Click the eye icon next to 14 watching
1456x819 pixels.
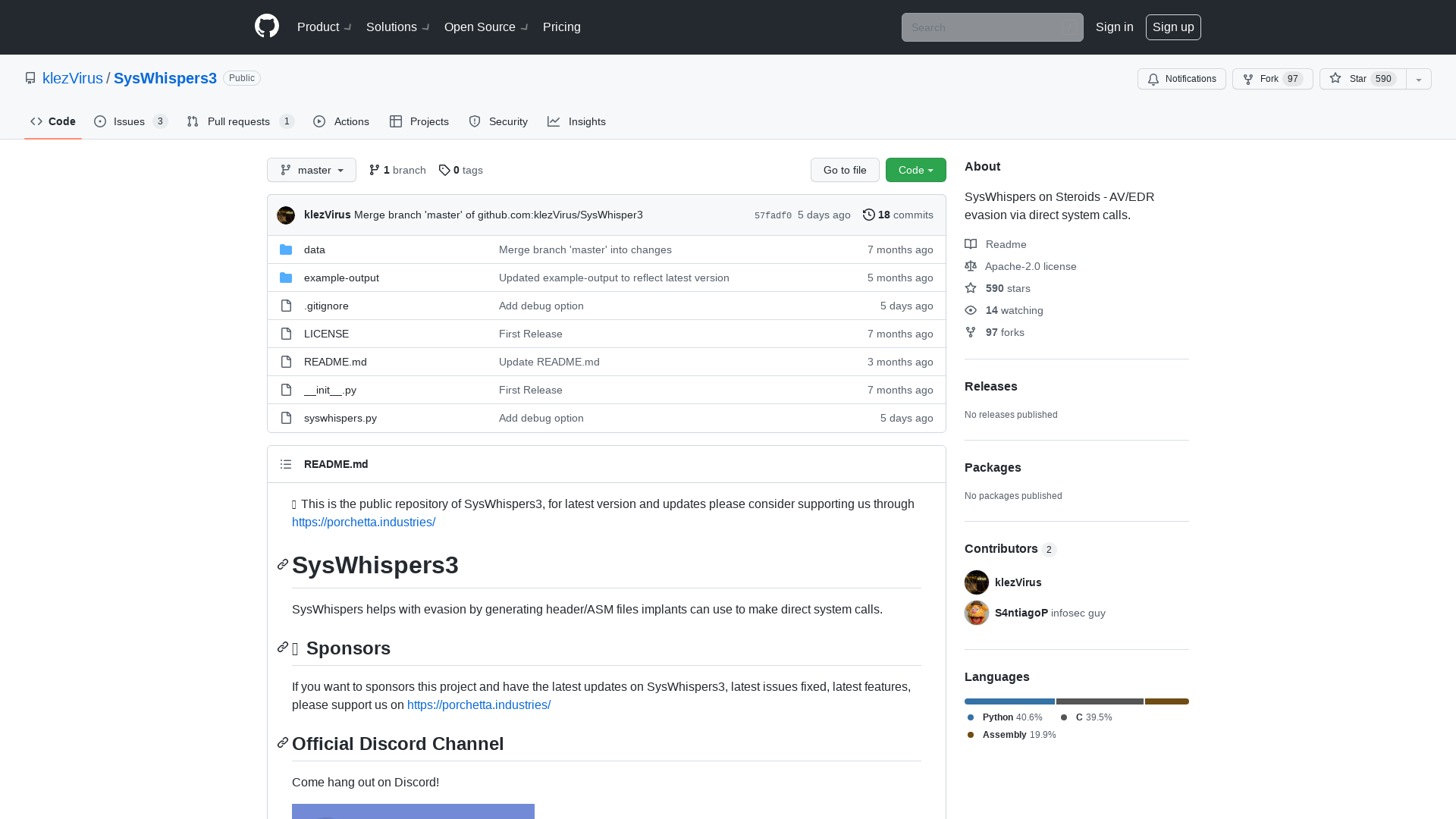971,310
